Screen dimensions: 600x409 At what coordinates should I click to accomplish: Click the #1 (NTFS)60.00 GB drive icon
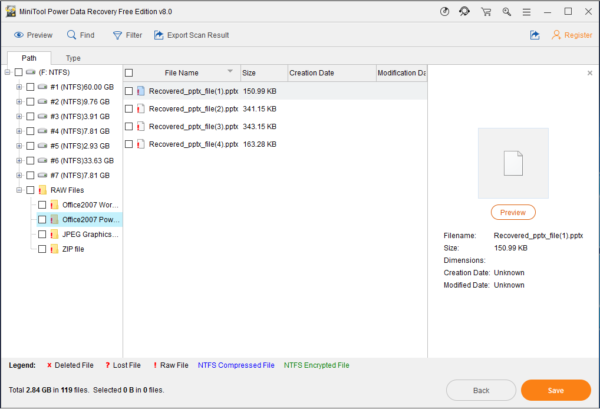coord(43,87)
